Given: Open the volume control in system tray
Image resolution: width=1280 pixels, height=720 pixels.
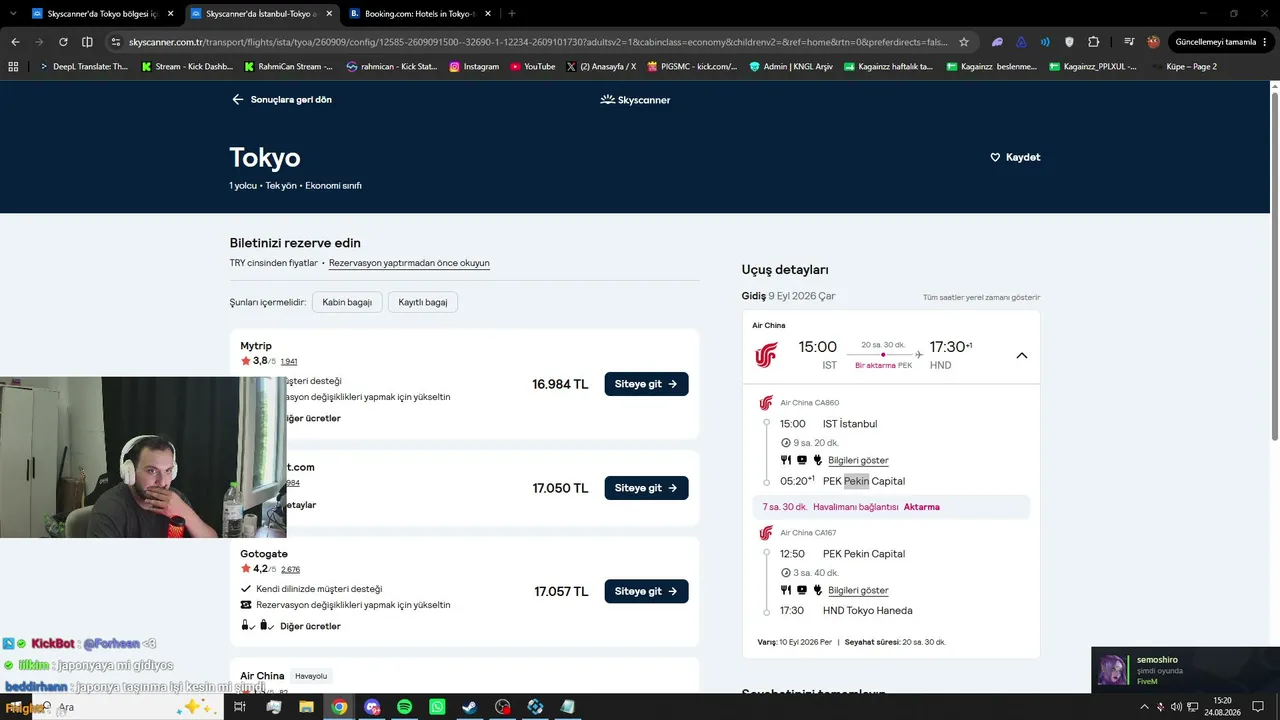Looking at the screenshot, I should click(1176, 707).
